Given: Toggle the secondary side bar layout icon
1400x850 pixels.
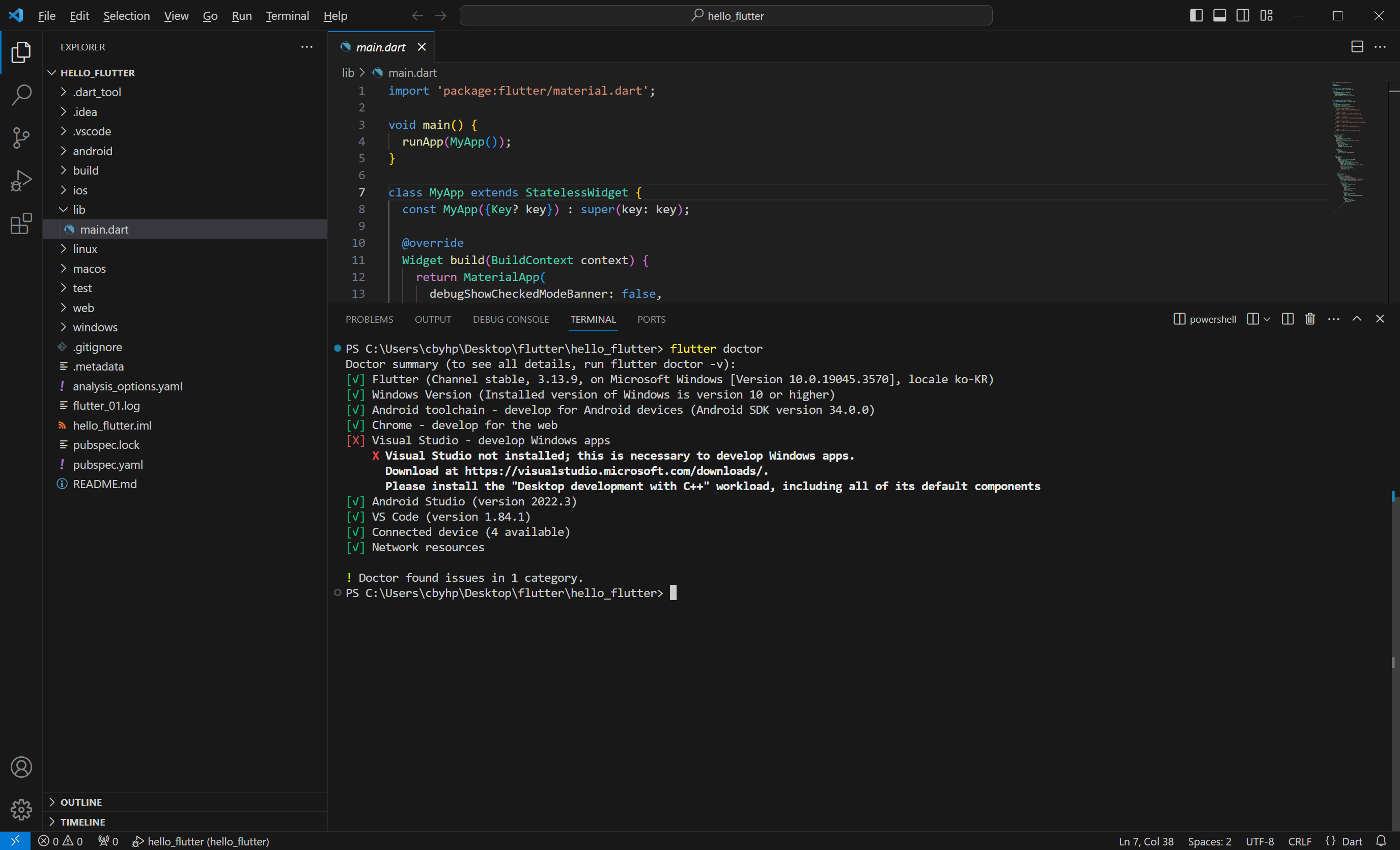Looking at the screenshot, I should coord(1243,15).
